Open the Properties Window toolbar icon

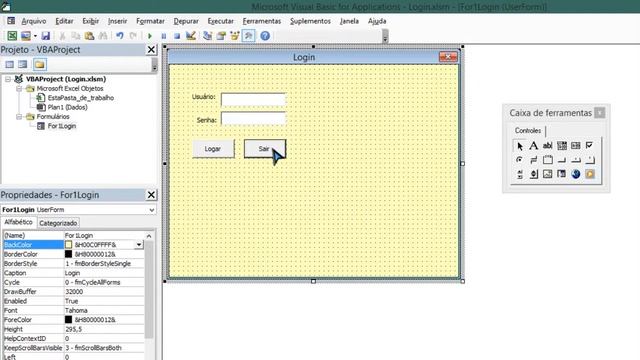click(221, 36)
